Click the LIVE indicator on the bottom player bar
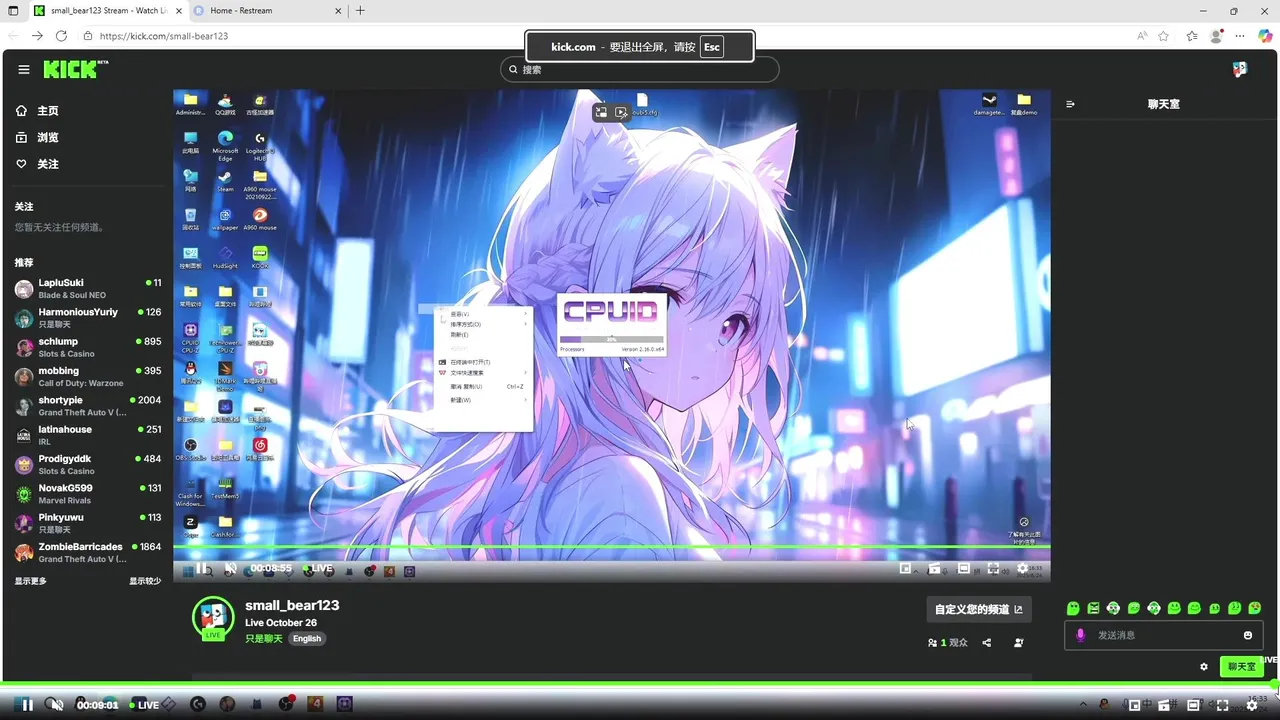 (x=144, y=705)
